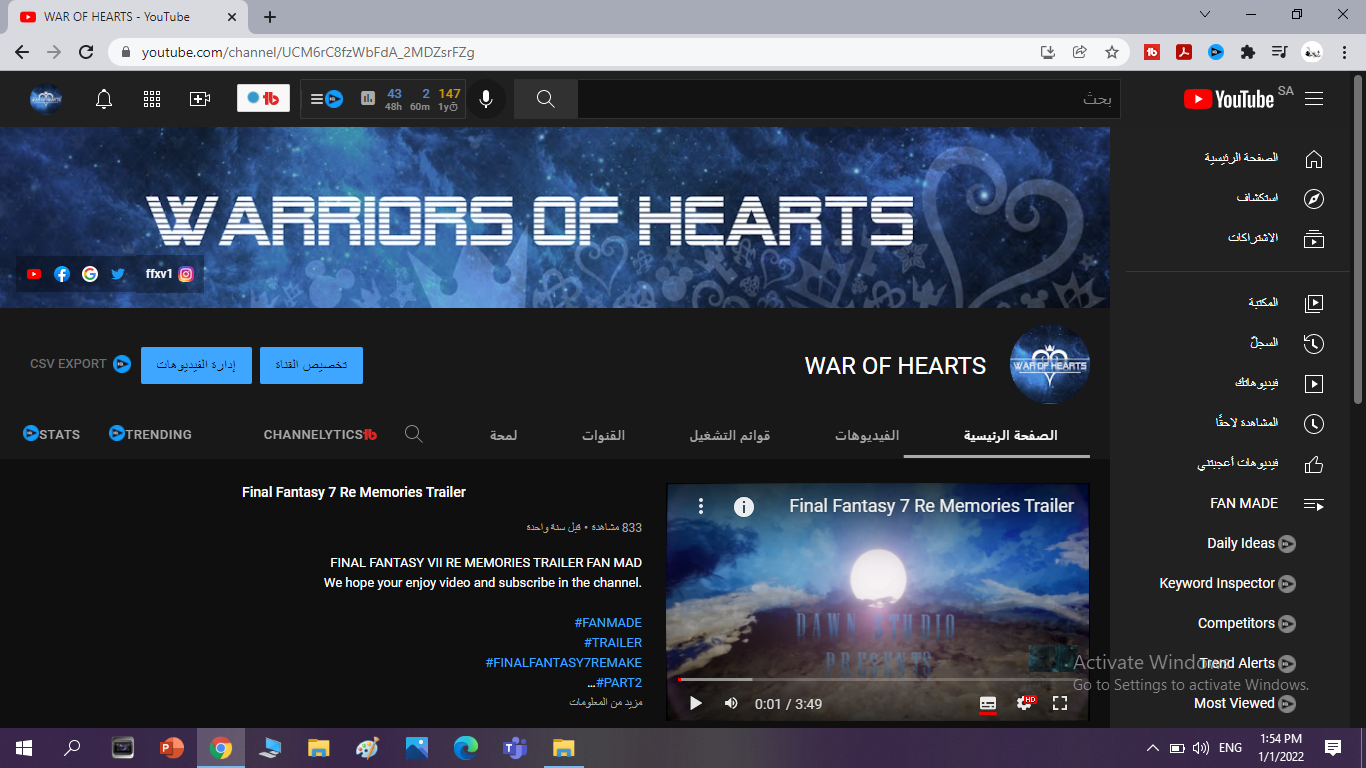Open YouTube notifications bell
The width and height of the screenshot is (1366, 768).
point(104,99)
